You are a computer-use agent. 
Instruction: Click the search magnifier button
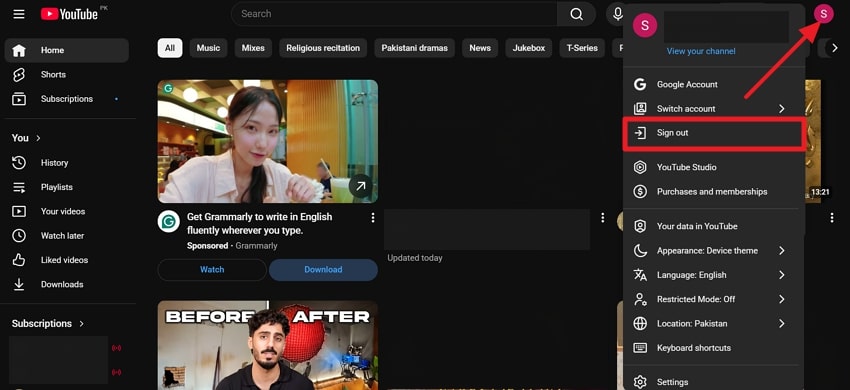point(576,14)
